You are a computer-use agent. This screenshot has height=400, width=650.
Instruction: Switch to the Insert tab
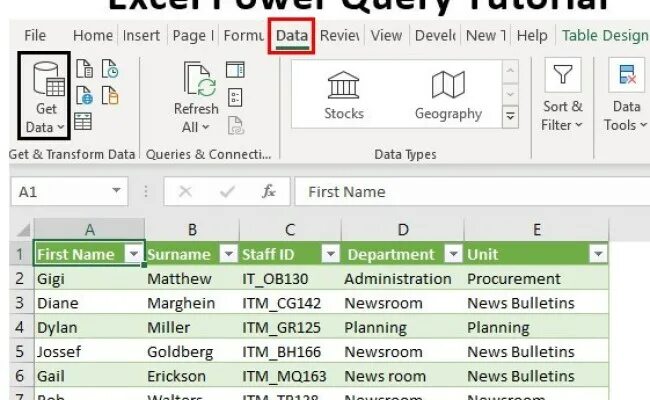coord(141,36)
